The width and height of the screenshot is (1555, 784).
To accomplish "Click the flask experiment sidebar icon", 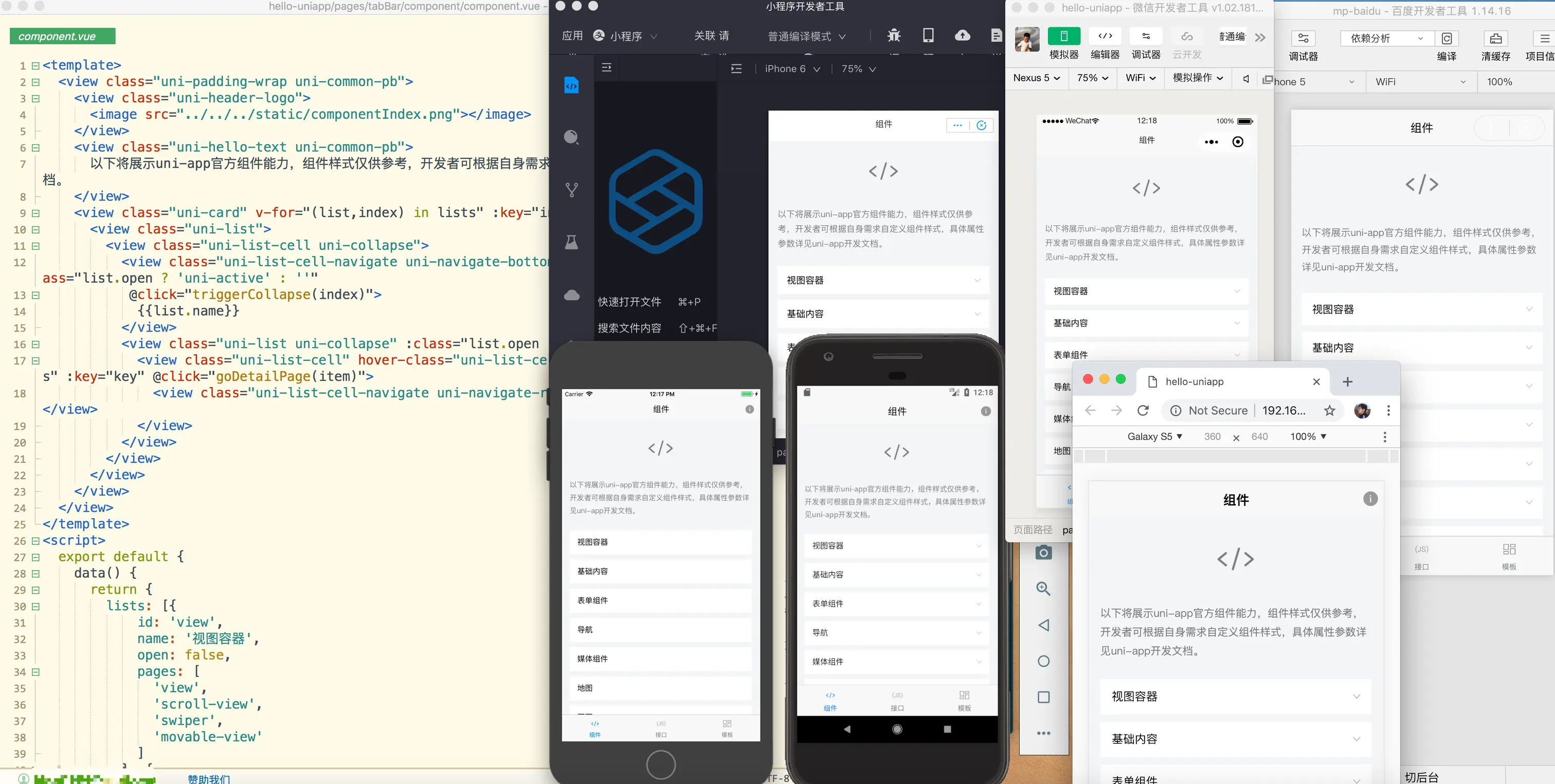I will pyautogui.click(x=571, y=243).
